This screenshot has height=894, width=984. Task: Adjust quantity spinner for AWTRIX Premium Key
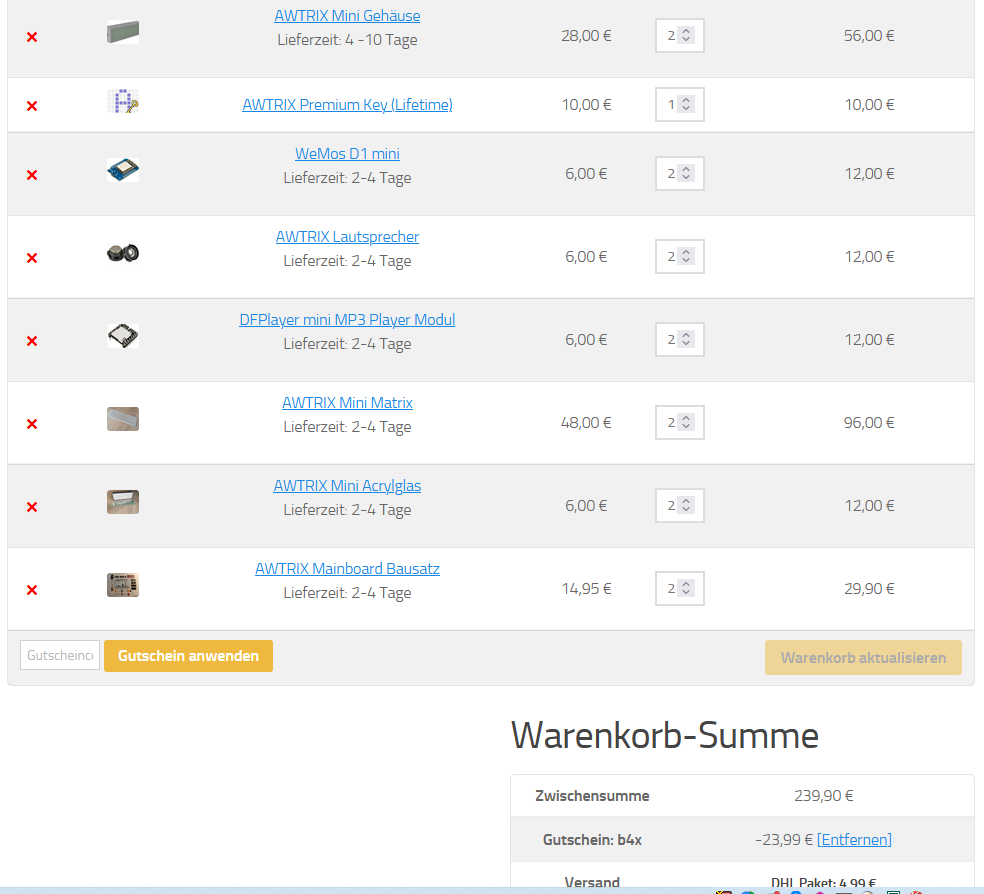(x=679, y=104)
